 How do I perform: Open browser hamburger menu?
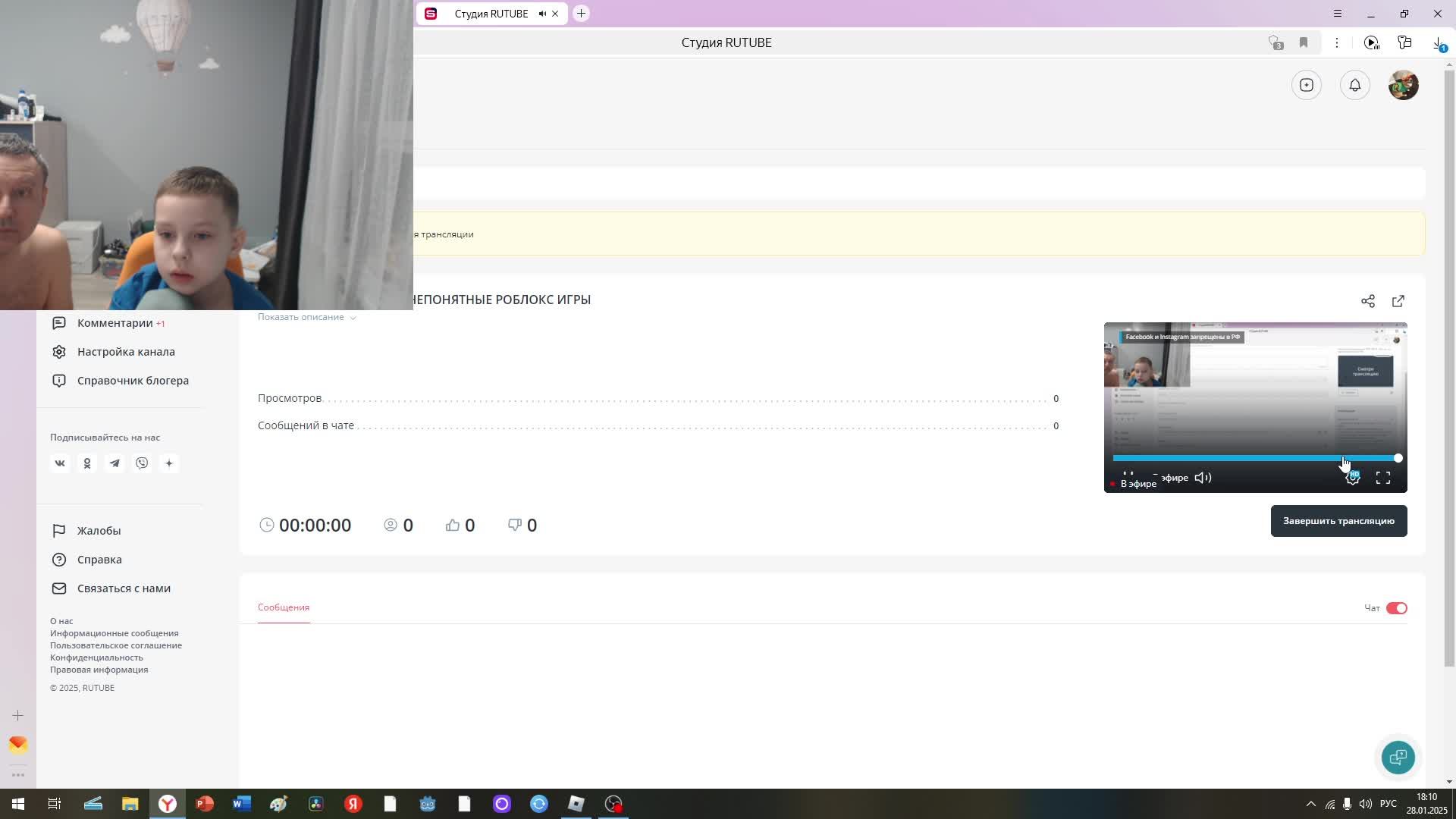coord(1338,14)
